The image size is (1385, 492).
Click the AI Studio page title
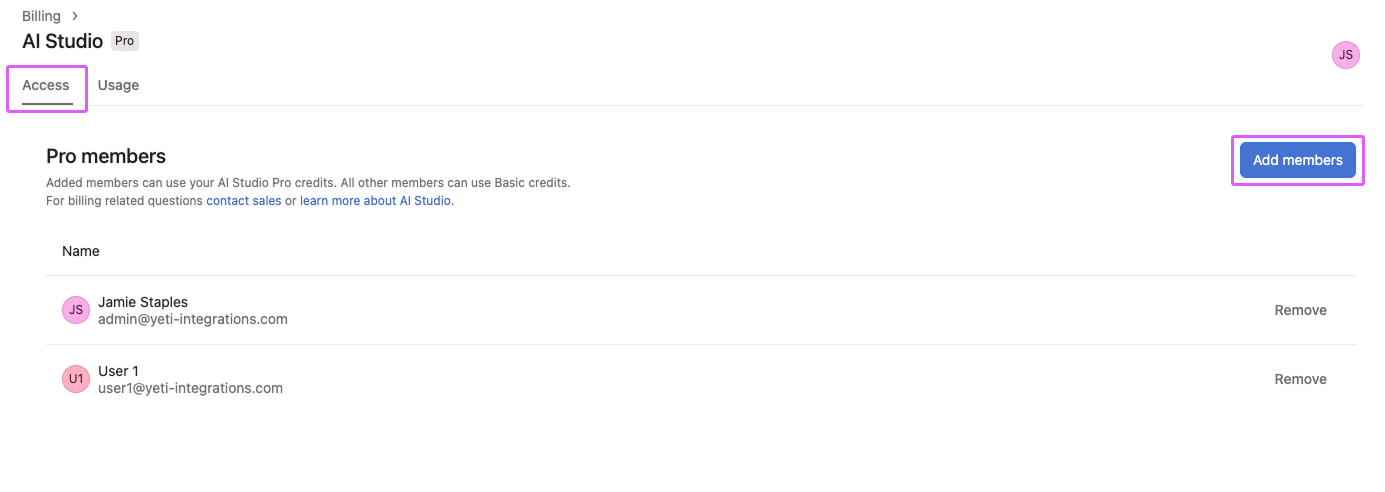[x=62, y=41]
